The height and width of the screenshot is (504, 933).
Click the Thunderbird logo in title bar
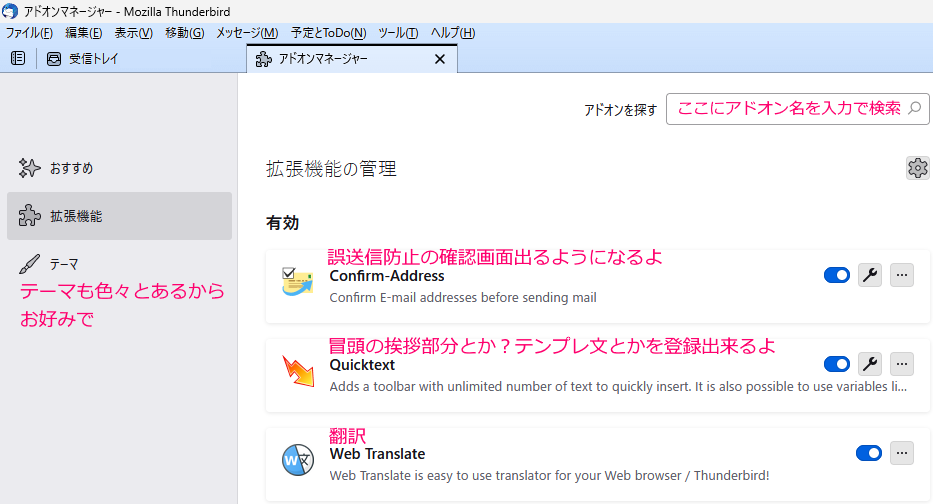pyautogui.click(x=10, y=11)
